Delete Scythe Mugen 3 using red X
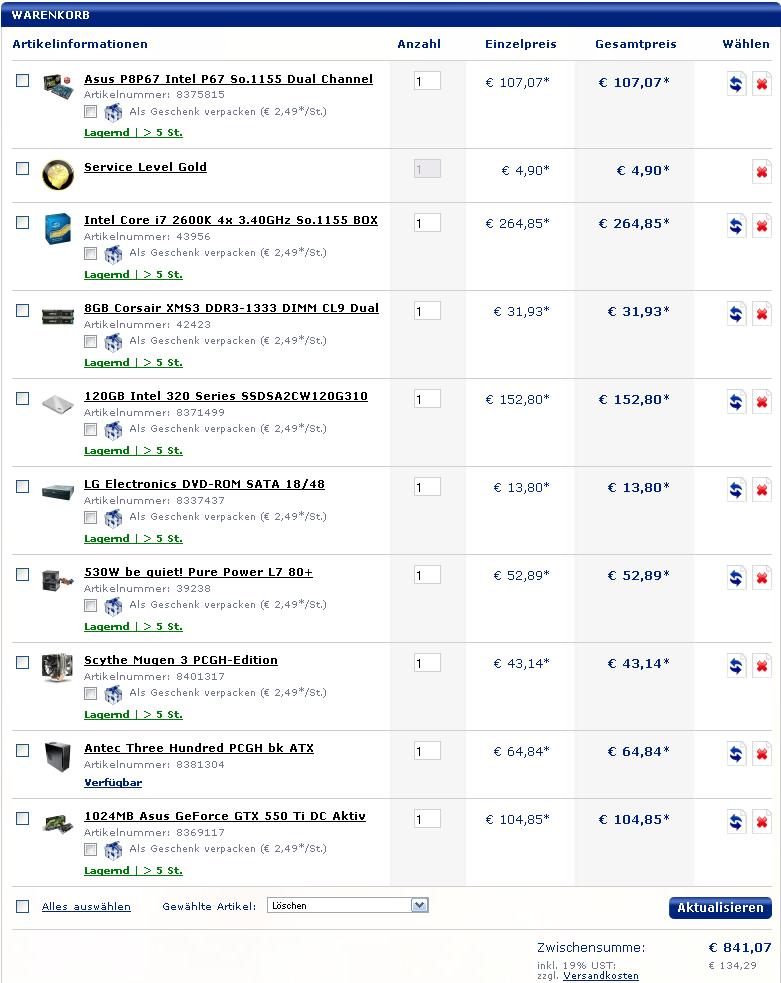Viewport: 781px width, 983px height. [762, 666]
